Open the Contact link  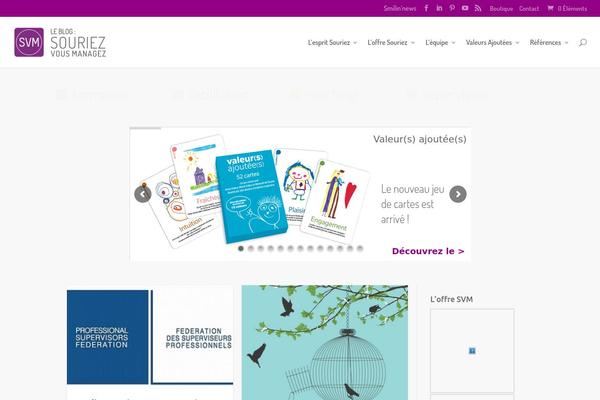pyautogui.click(x=529, y=8)
